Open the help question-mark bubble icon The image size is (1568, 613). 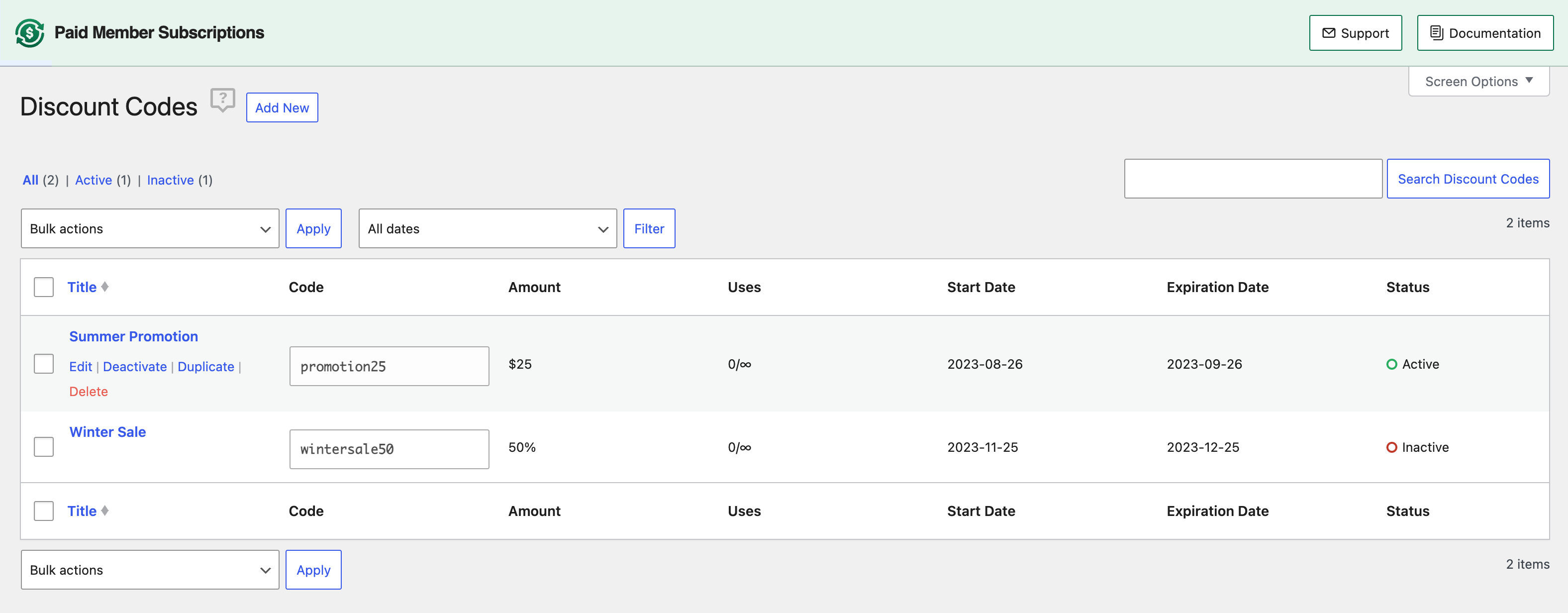click(x=223, y=100)
